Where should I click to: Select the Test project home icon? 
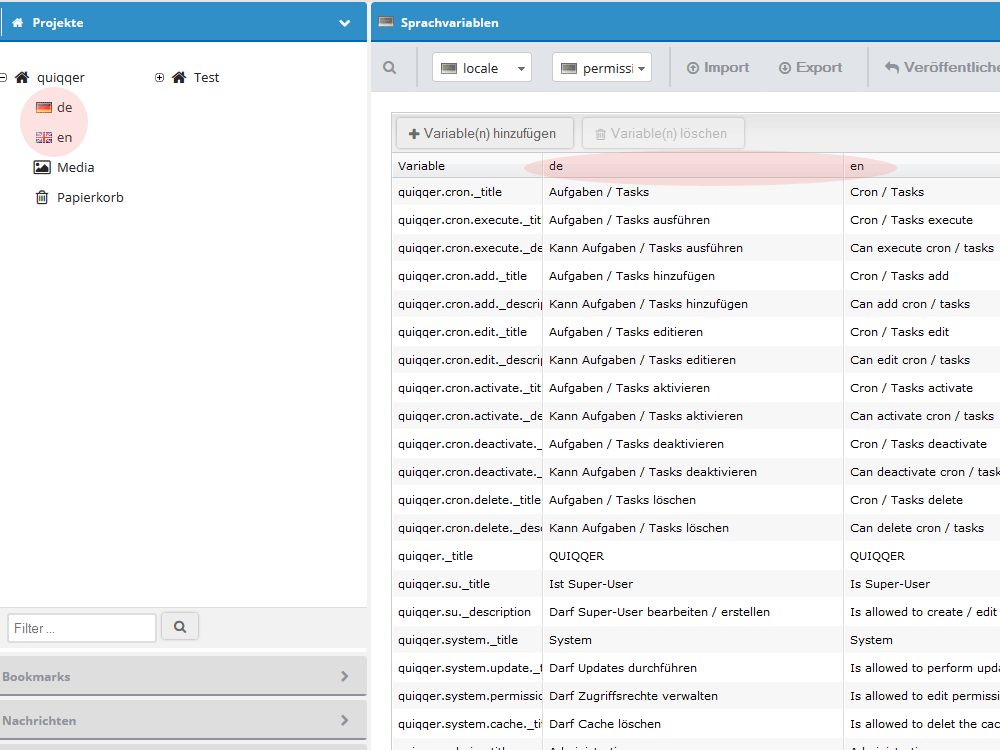pyautogui.click(x=179, y=77)
